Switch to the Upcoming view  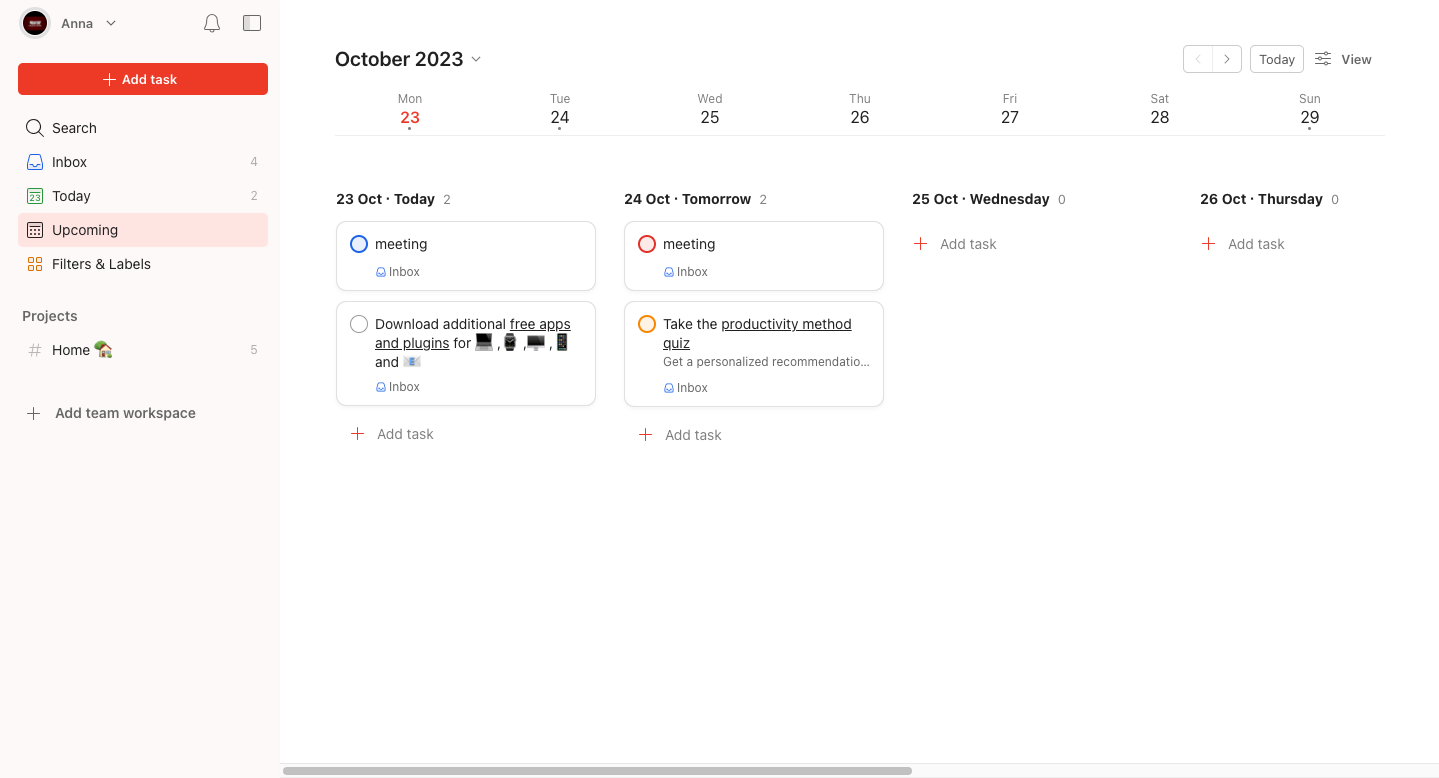click(84, 230)
